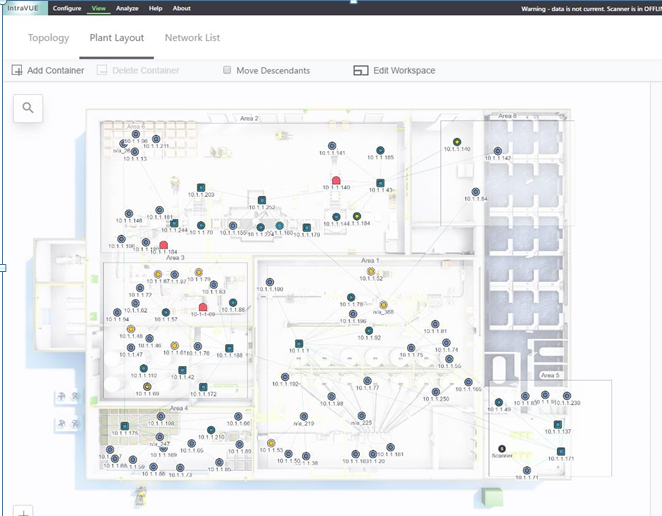Select switch node 10.1.1.170
Image resolution: width=662 pixels, height=516 pixels.
tap(307, 228)
